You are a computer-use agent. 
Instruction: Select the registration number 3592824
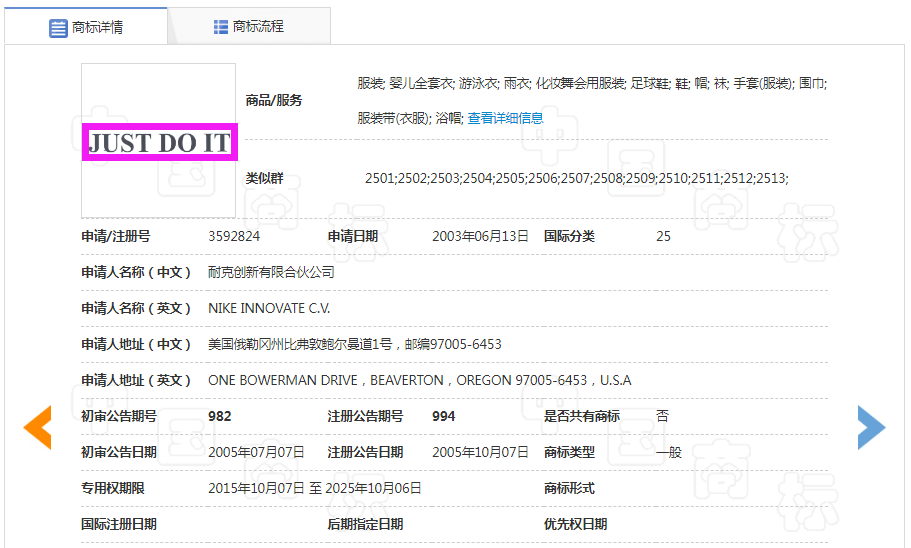pyautogui.click(x=234, y=237)
